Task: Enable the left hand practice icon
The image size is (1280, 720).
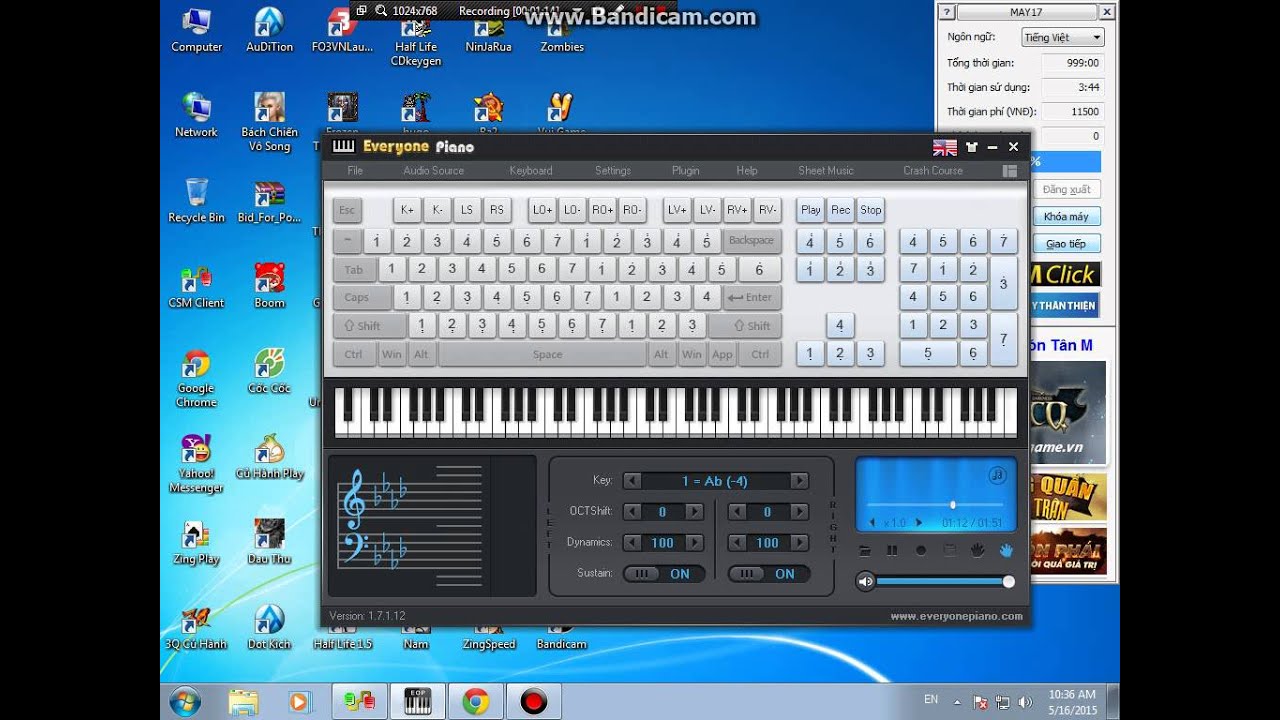Action: [978, 550]
